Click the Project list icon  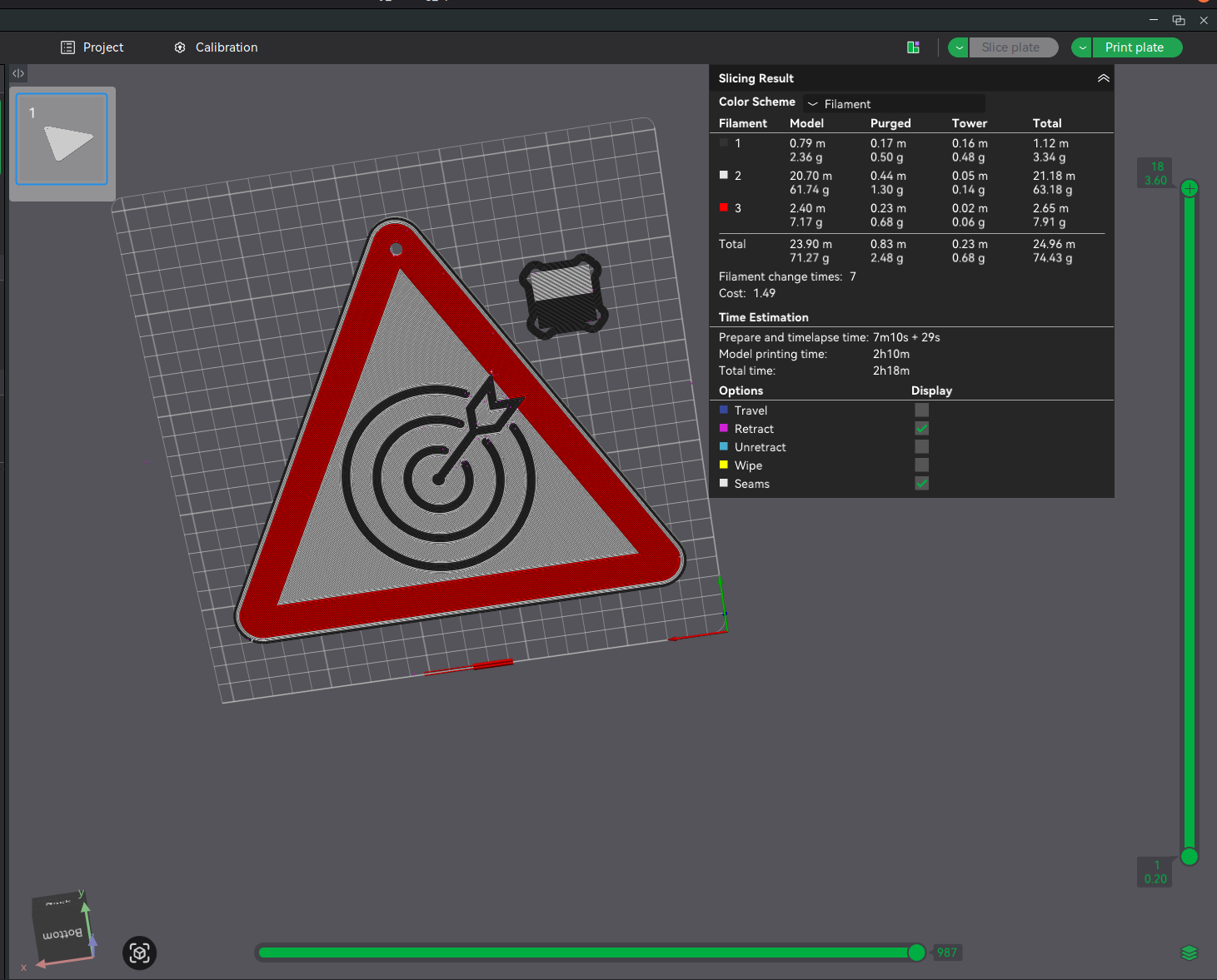click(x=67, y=47)
